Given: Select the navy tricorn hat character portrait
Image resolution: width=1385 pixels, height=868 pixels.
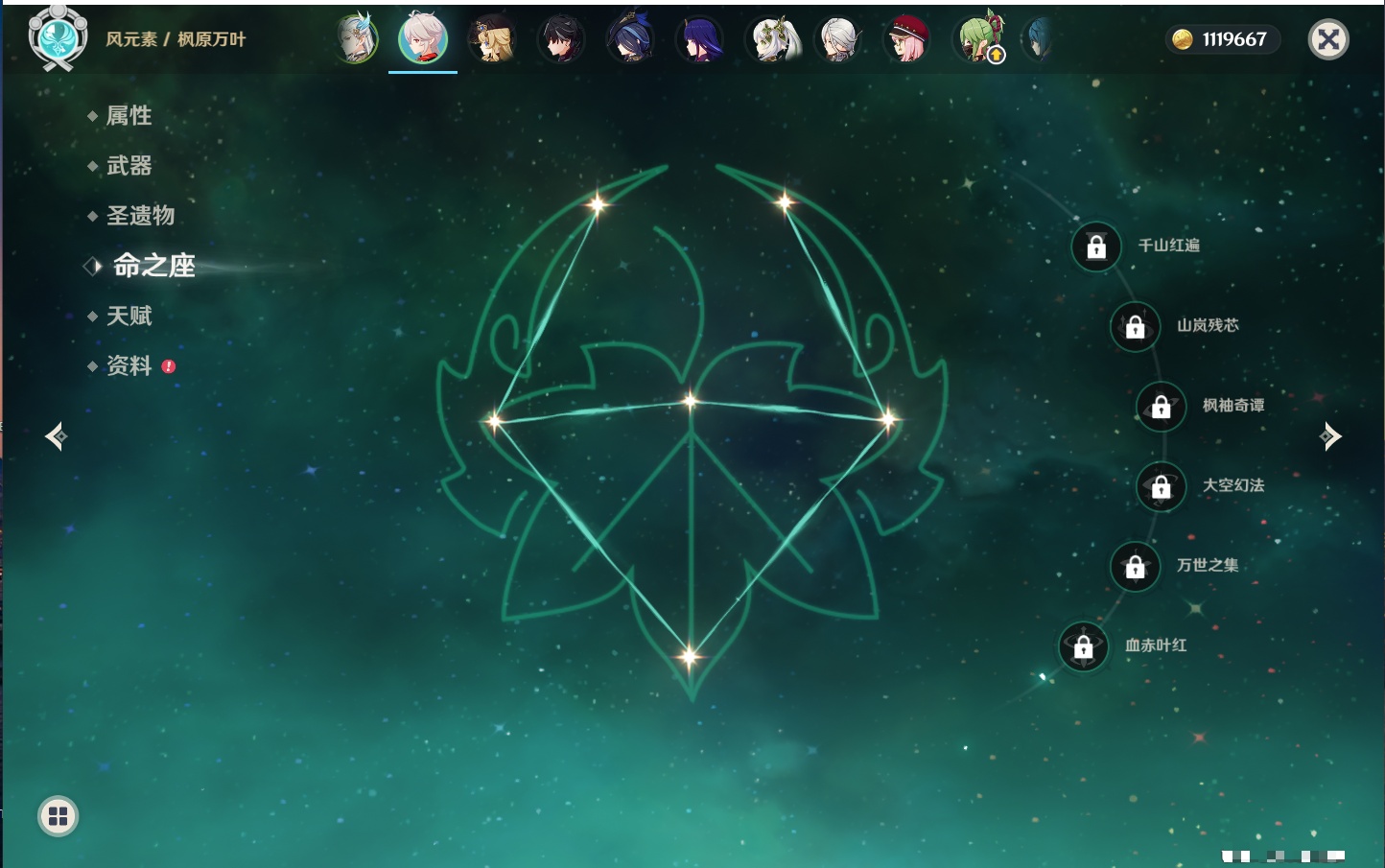Looking at the screenshot, I should click(x=630, y=39).
